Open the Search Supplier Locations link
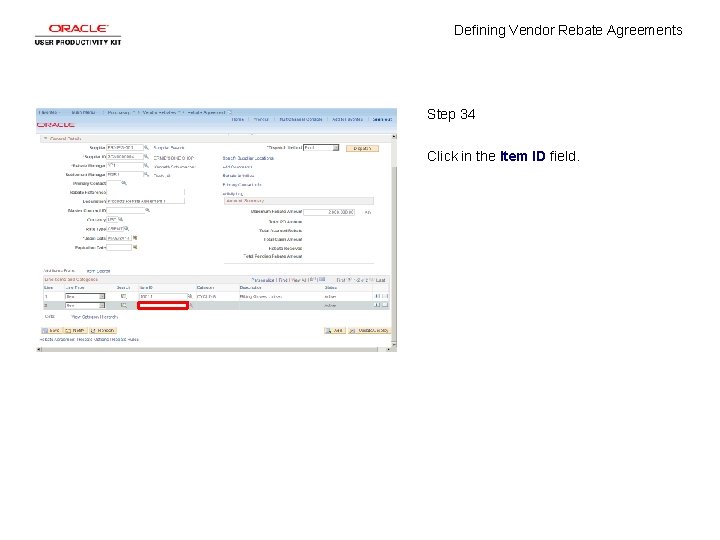 tap(248, 158)
